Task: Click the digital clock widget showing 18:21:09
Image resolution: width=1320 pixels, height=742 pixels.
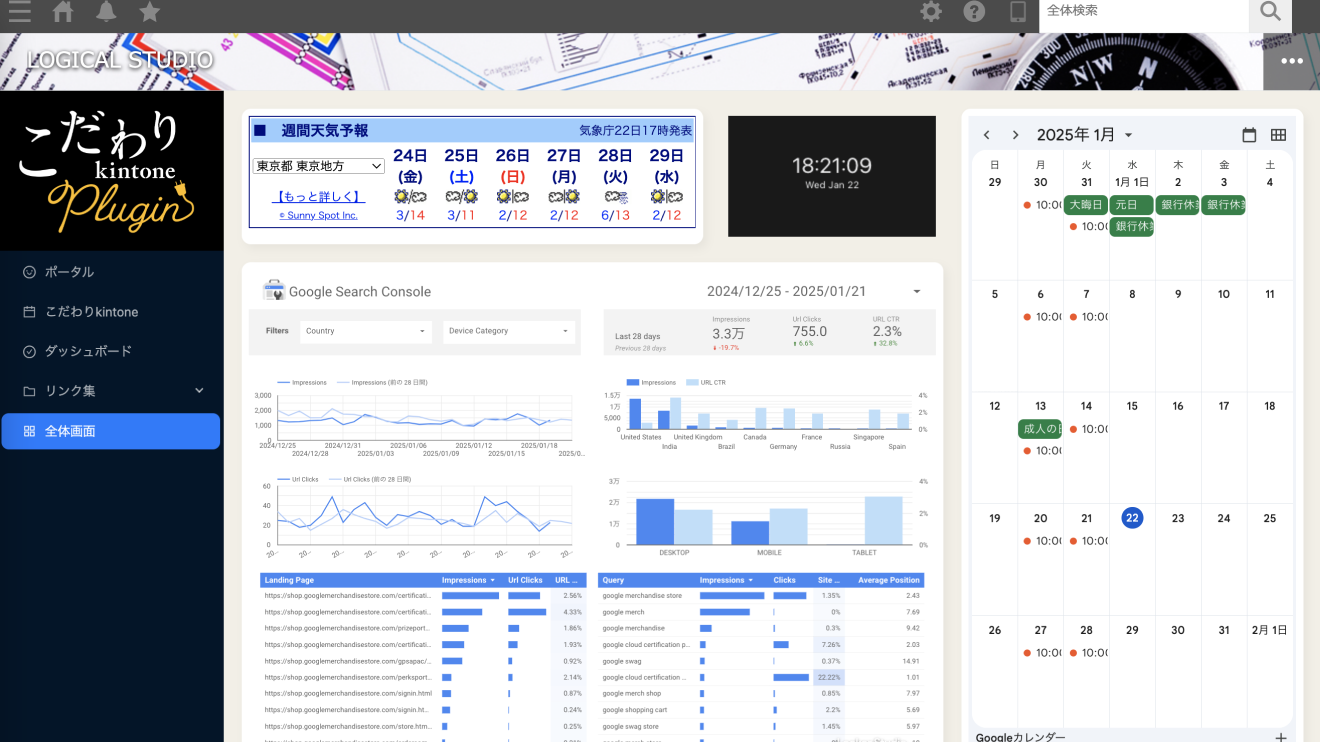Action: pyautogui.click(x=832, y=176)
